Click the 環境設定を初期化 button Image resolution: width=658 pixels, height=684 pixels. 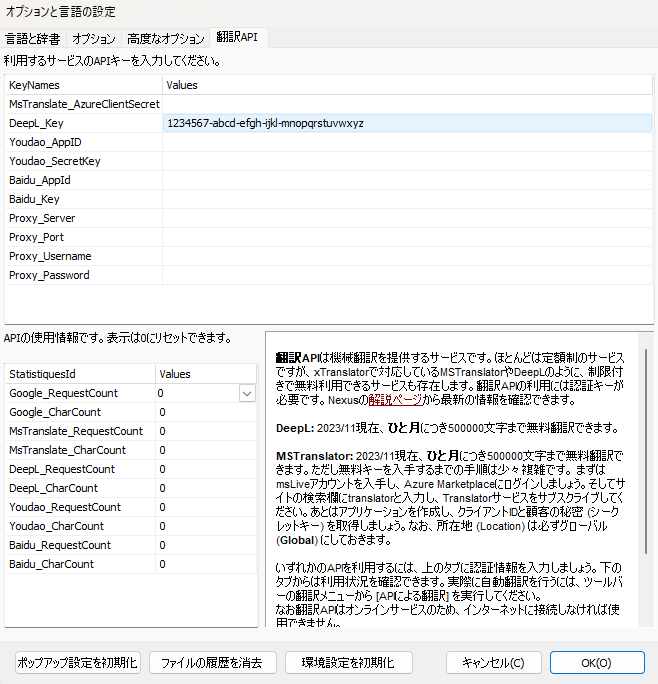(x=348, y=663)
